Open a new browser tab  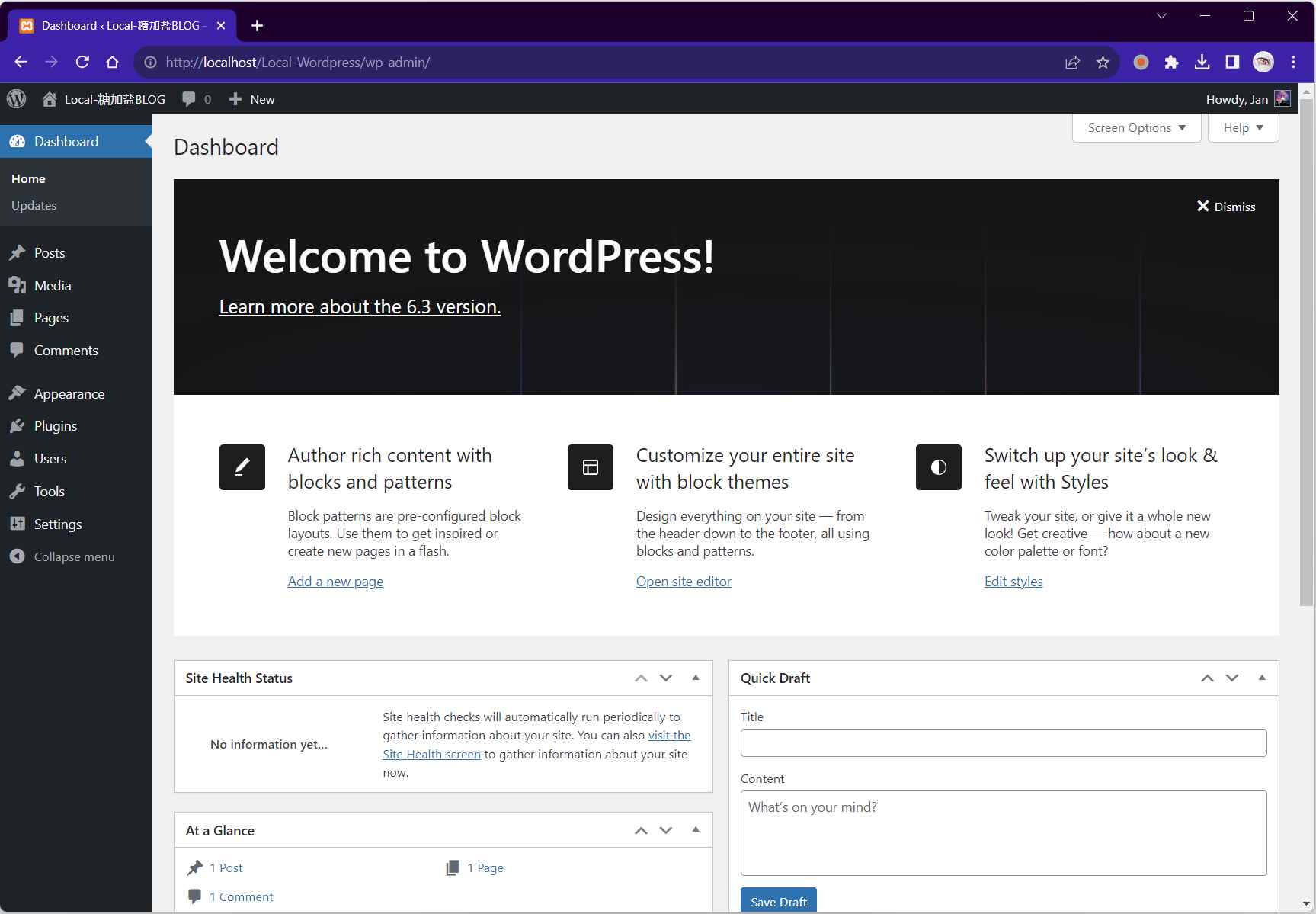pyautogui.click(x=257, y=25)
